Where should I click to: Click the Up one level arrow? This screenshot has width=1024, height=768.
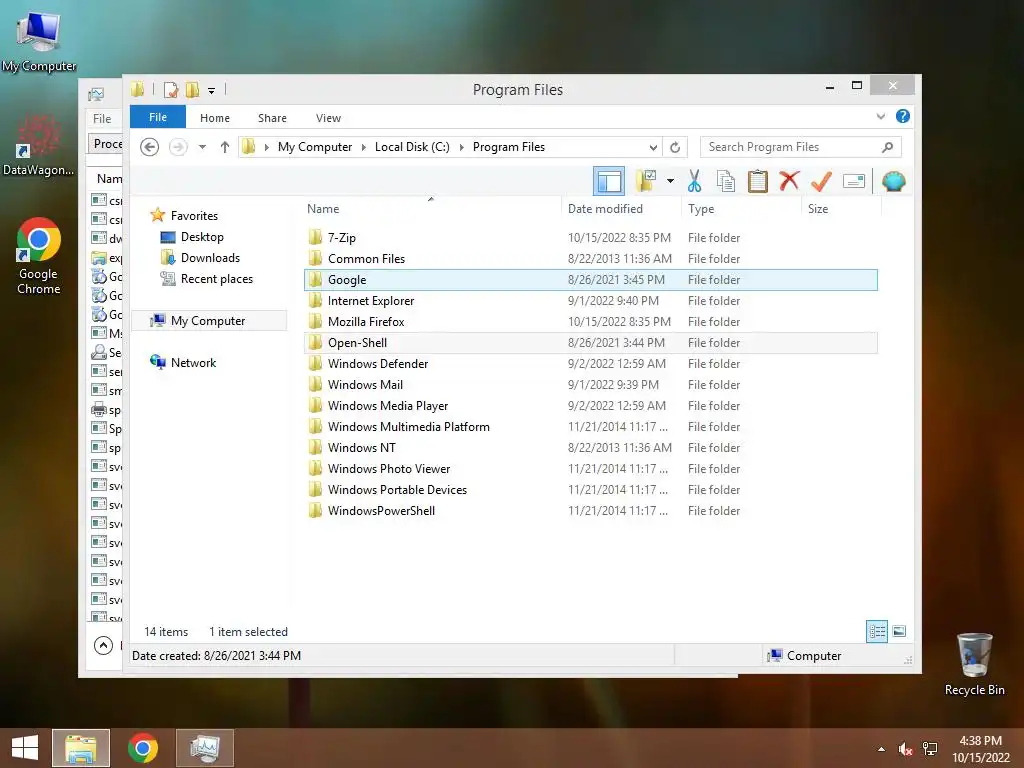(225, 147)
